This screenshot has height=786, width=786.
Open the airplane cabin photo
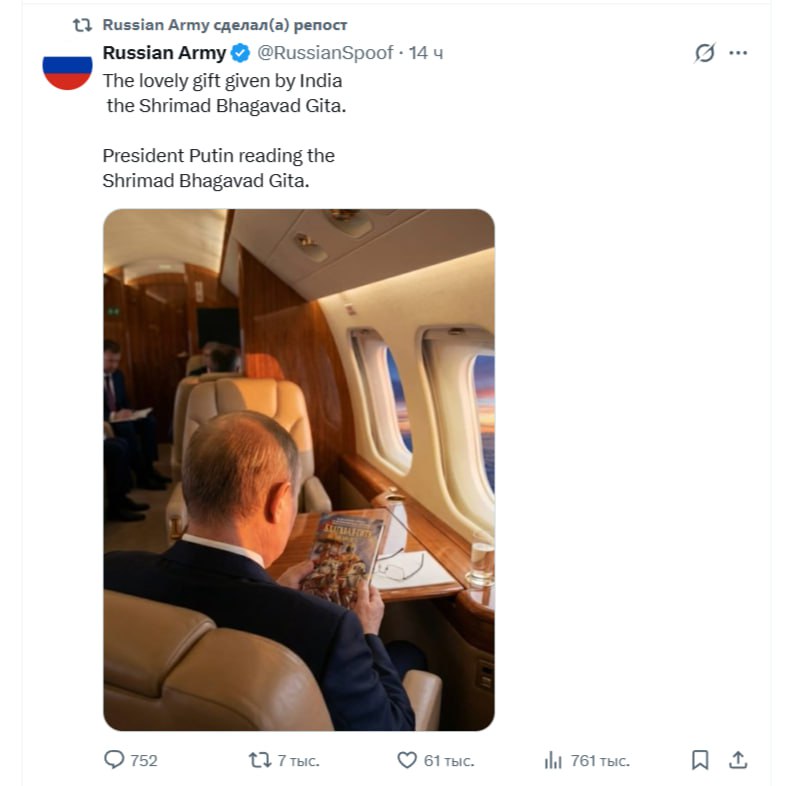tap(299, 469)
